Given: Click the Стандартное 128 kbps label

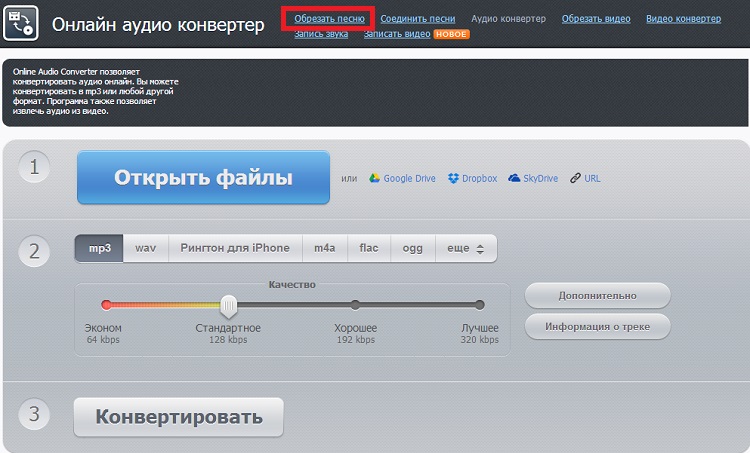Looking at the screenshot, I should pyautogui.click(x=228, y=333).
